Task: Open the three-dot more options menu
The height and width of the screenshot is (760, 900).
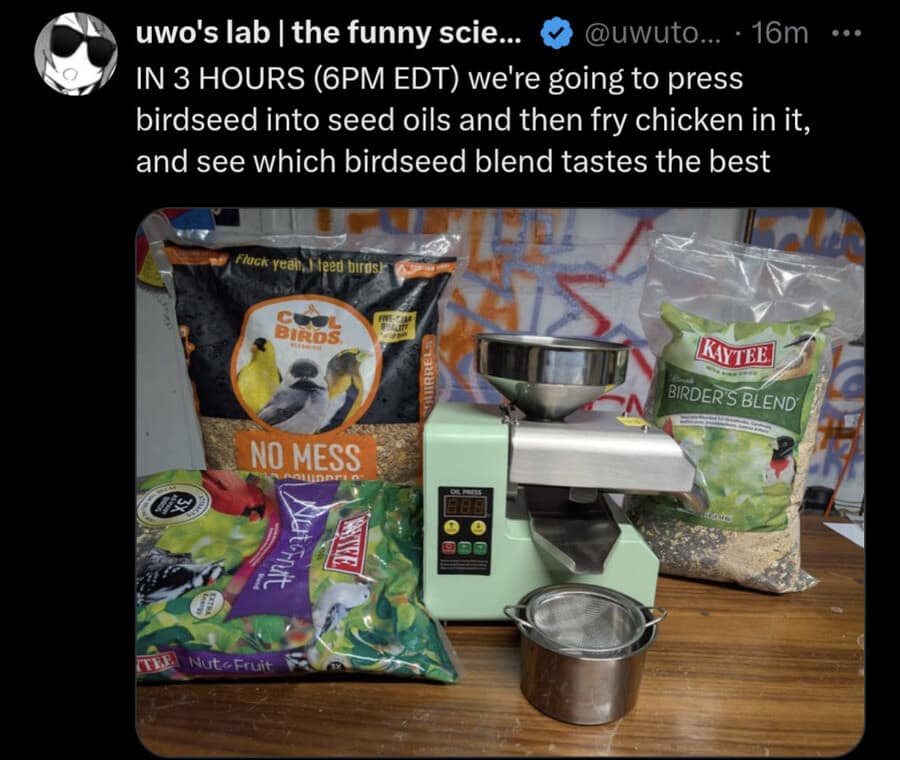Action: pyautogui.click(x=847, y=34)
